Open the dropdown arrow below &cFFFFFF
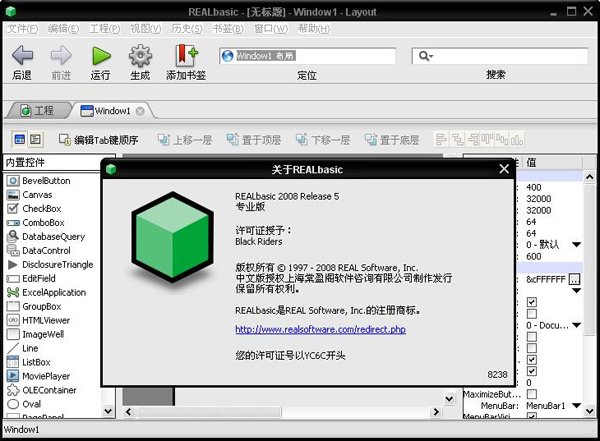This screenshot has width=600, height=441. [576, 291]
